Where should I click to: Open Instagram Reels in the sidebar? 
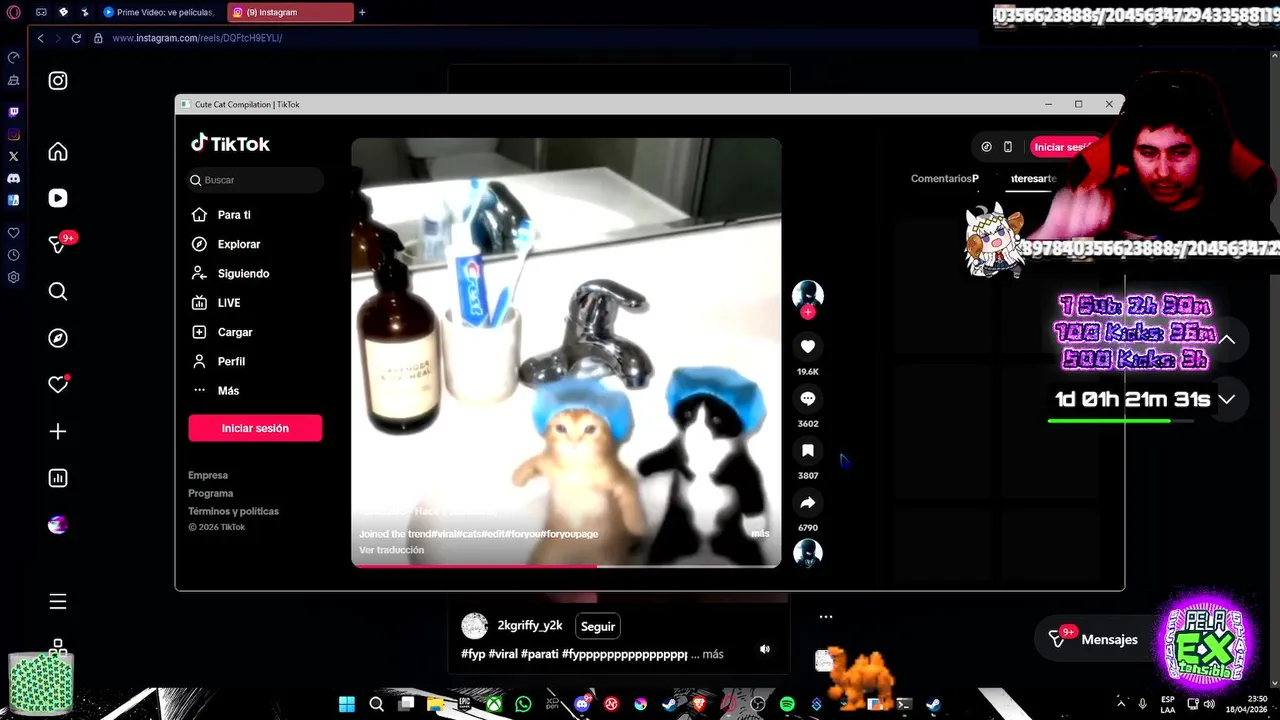58,198
